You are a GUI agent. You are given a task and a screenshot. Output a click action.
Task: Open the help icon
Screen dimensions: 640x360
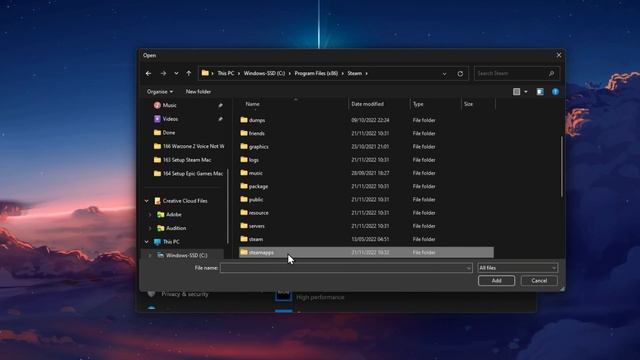pyautogui.click(x=556, y=92)
